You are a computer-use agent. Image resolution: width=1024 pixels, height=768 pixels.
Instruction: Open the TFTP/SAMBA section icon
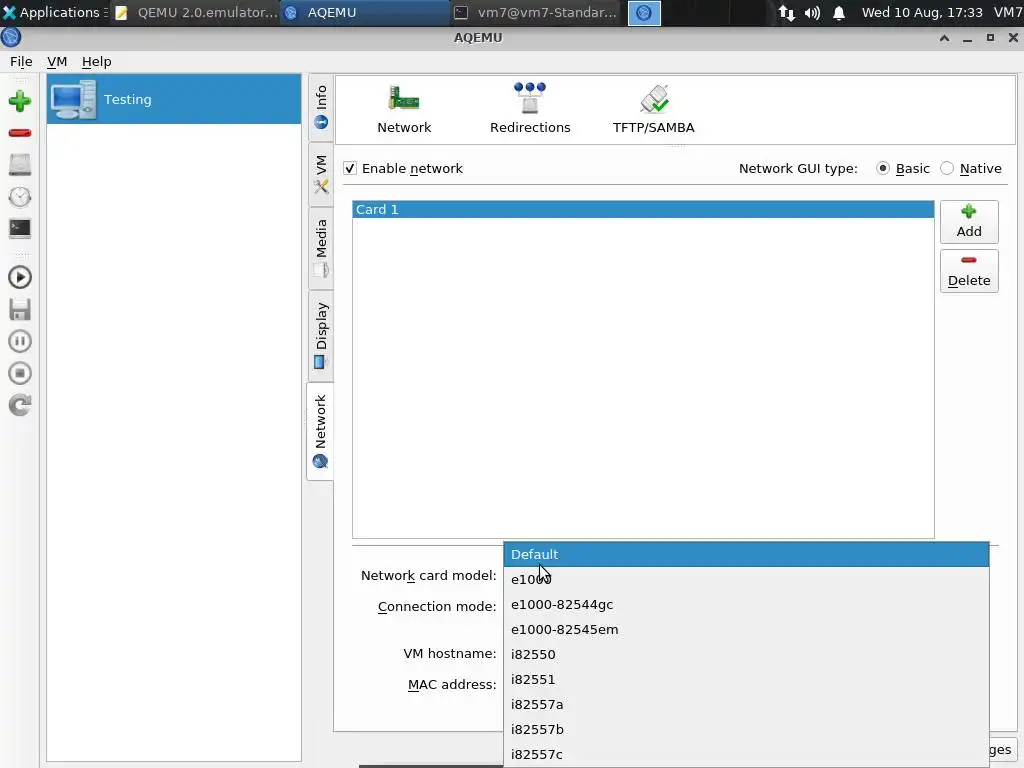point(653,109)
